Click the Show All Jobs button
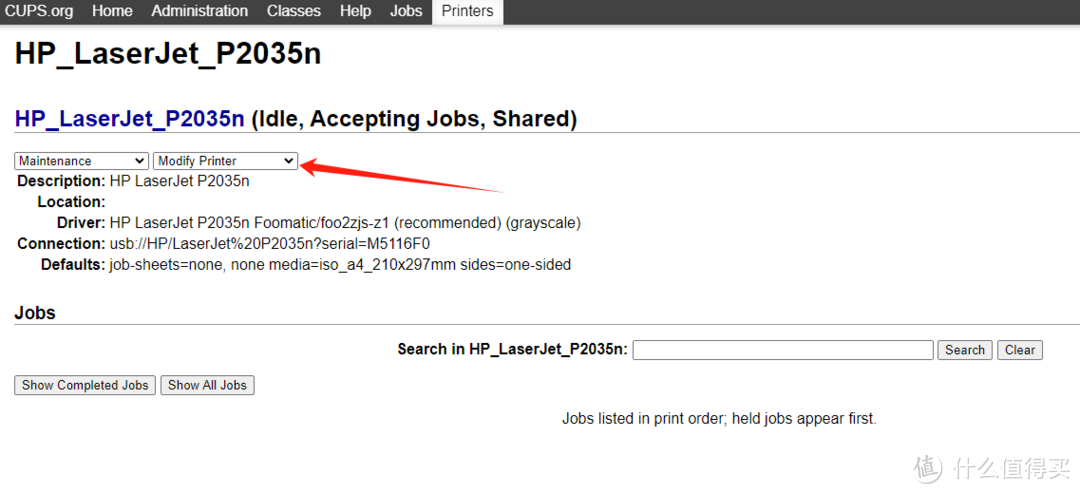 point(207,385)
